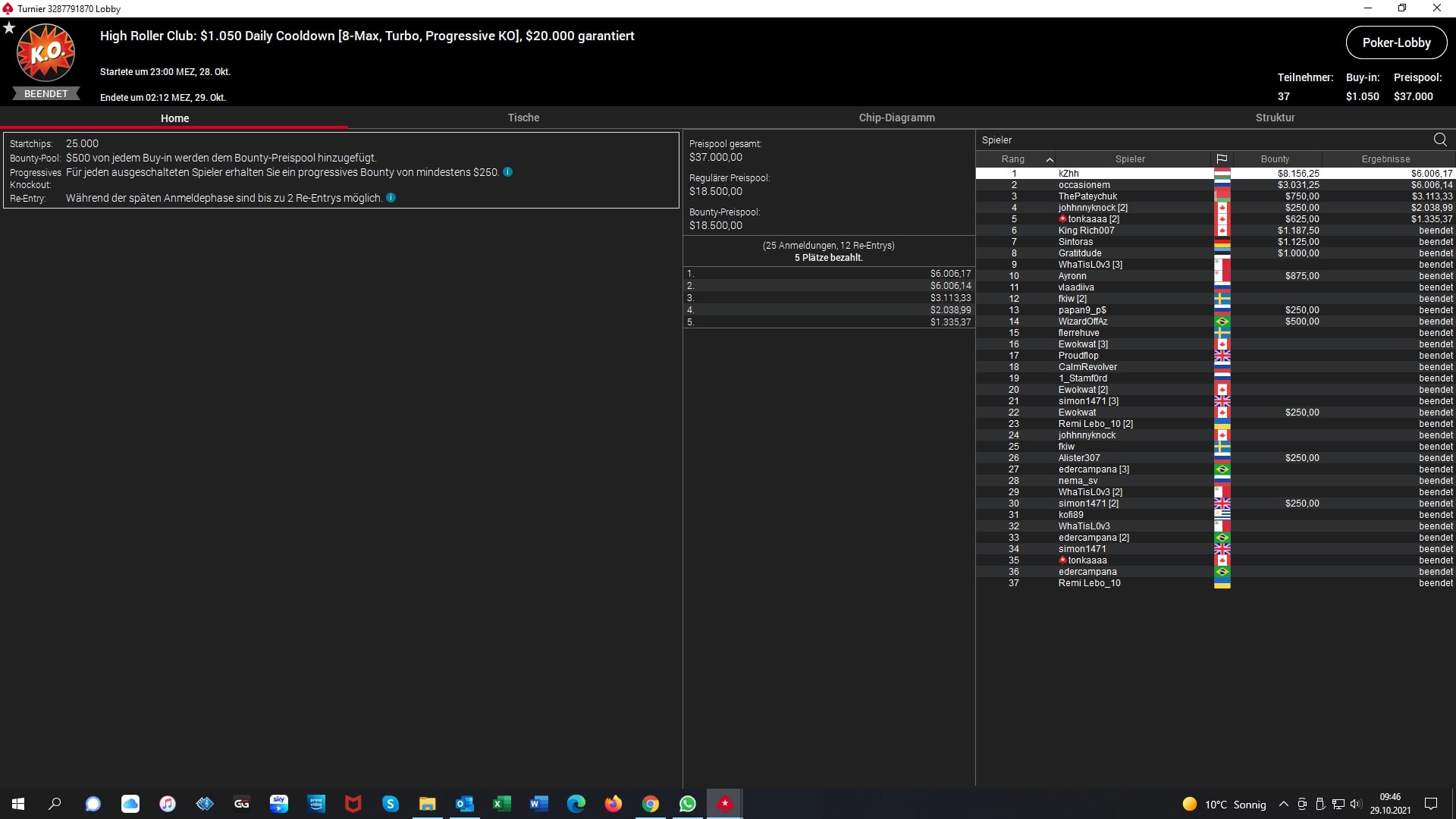Screen dimensions: 1456x819
Task: Sort the list by the Ergebnisse column
Action: pos(1385,159)
